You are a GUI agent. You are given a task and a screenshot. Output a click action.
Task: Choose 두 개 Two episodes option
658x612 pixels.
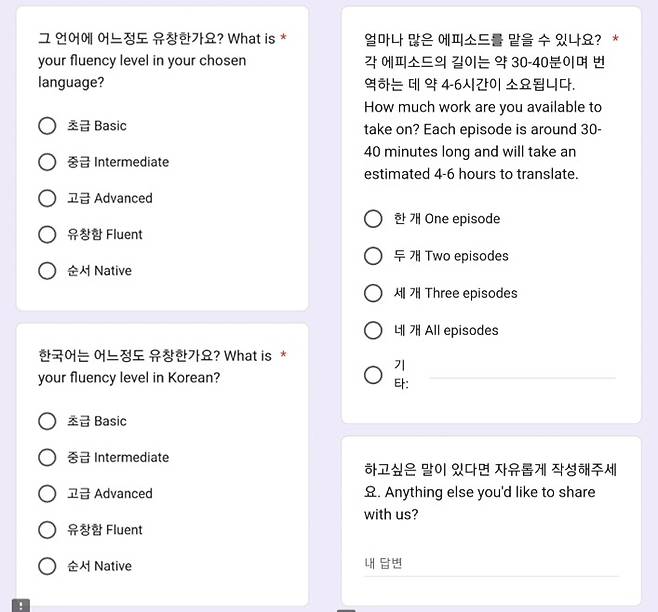coord(373,256)
